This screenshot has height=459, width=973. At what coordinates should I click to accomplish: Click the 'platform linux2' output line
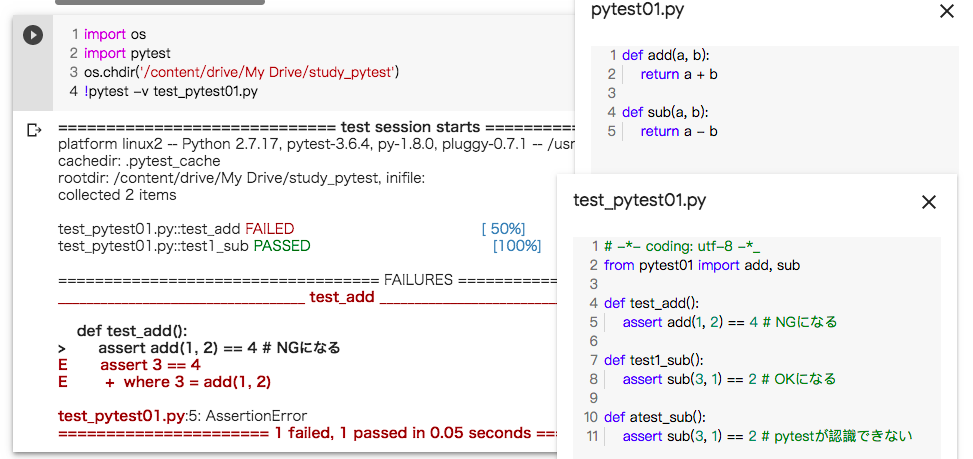pyautogui.click(x=316, y=145)
